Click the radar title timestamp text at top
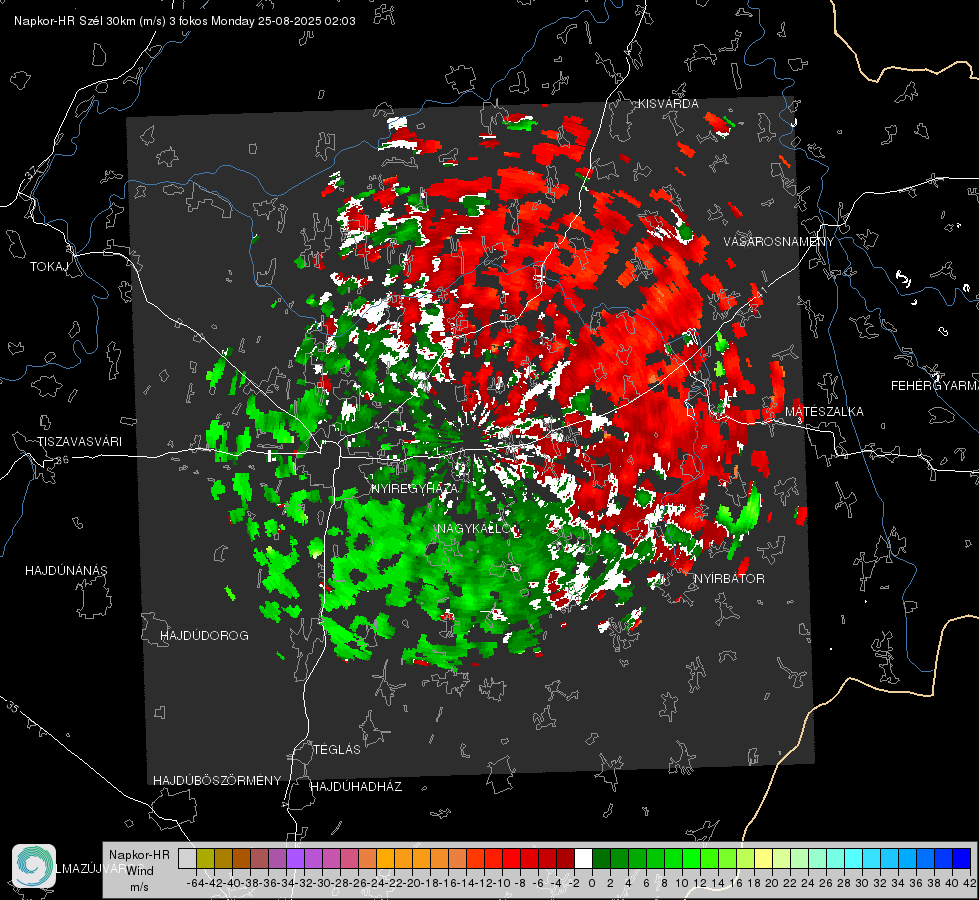979x900 pixels. click(x=185, y=21)
